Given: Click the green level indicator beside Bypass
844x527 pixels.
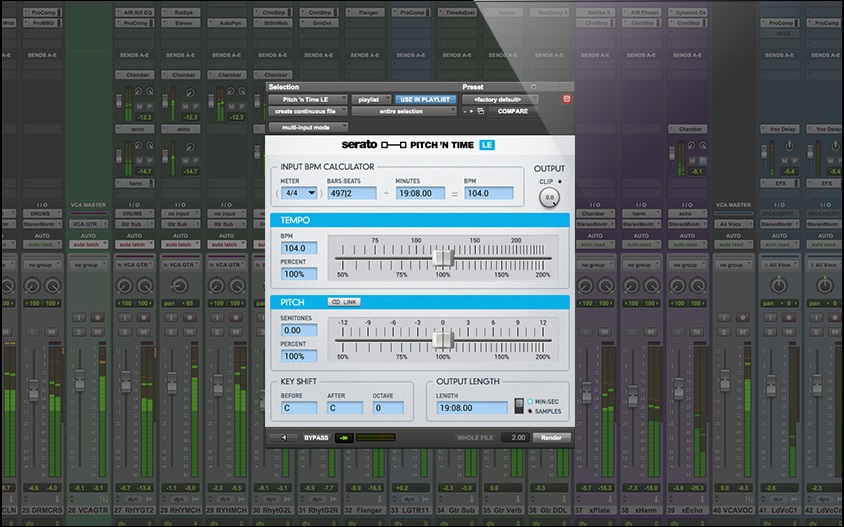Looking at the screenshot, I should (x=344, y=437).
